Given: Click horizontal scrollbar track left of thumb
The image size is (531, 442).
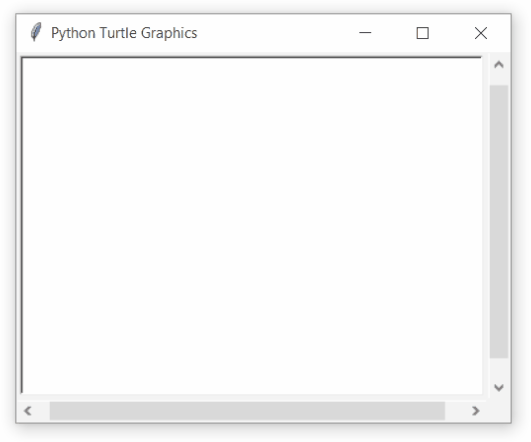Looking at the screenshot, I should point(43,411).
